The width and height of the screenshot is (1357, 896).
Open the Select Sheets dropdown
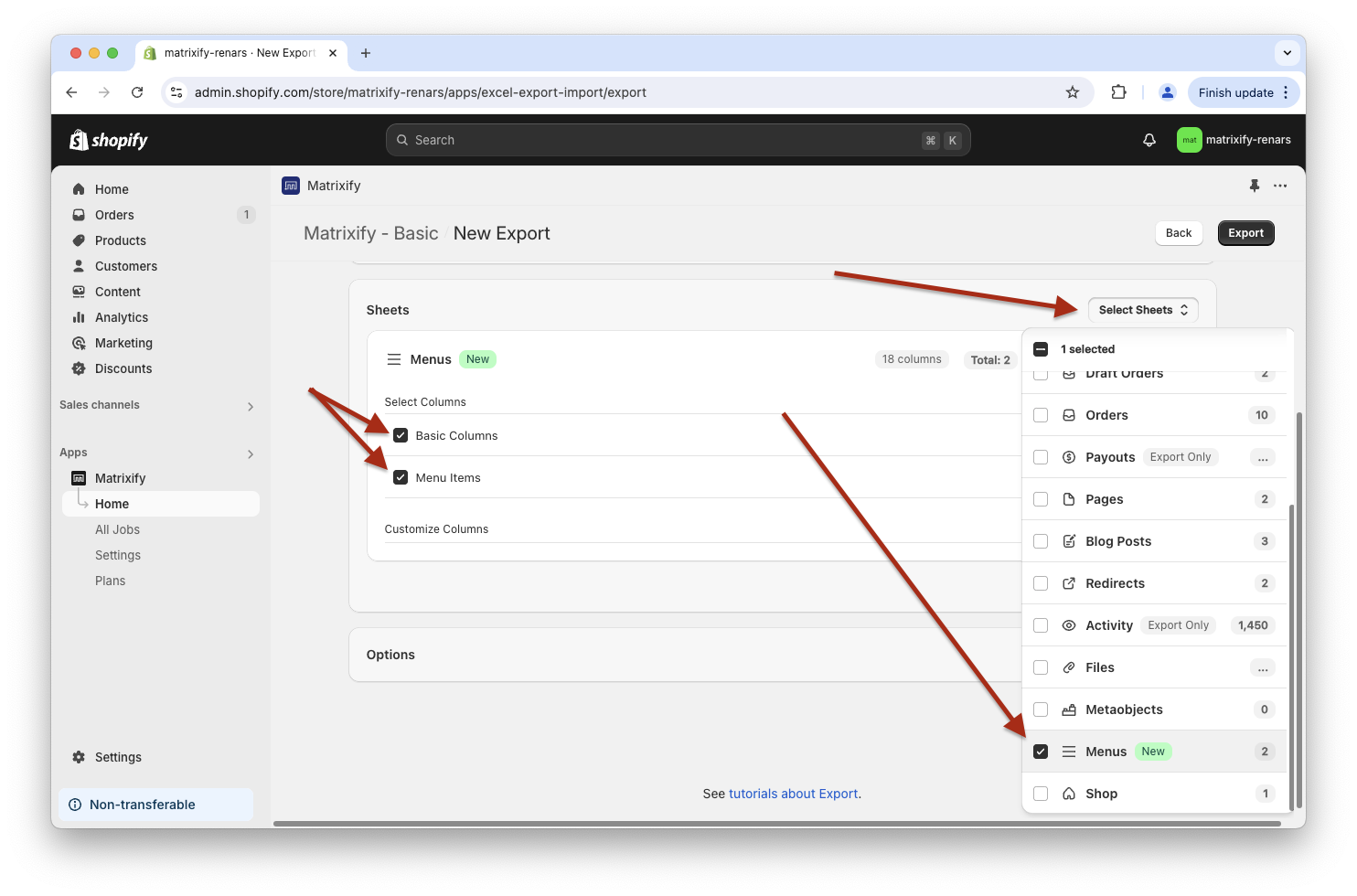click(1142, 310)
